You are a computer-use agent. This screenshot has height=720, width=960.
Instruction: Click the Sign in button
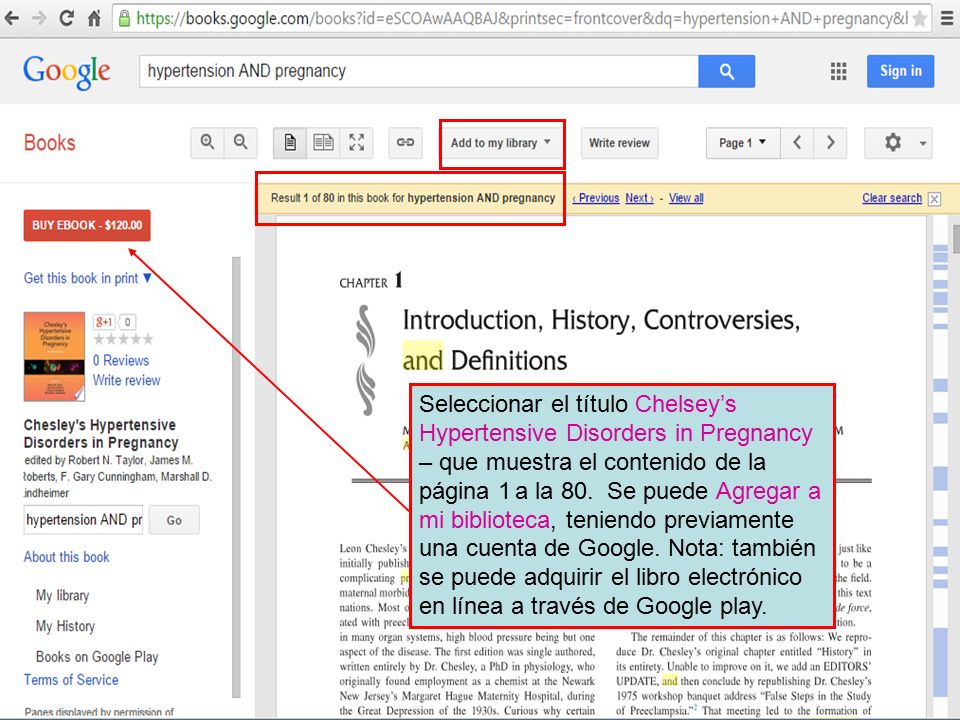[900, 71]
